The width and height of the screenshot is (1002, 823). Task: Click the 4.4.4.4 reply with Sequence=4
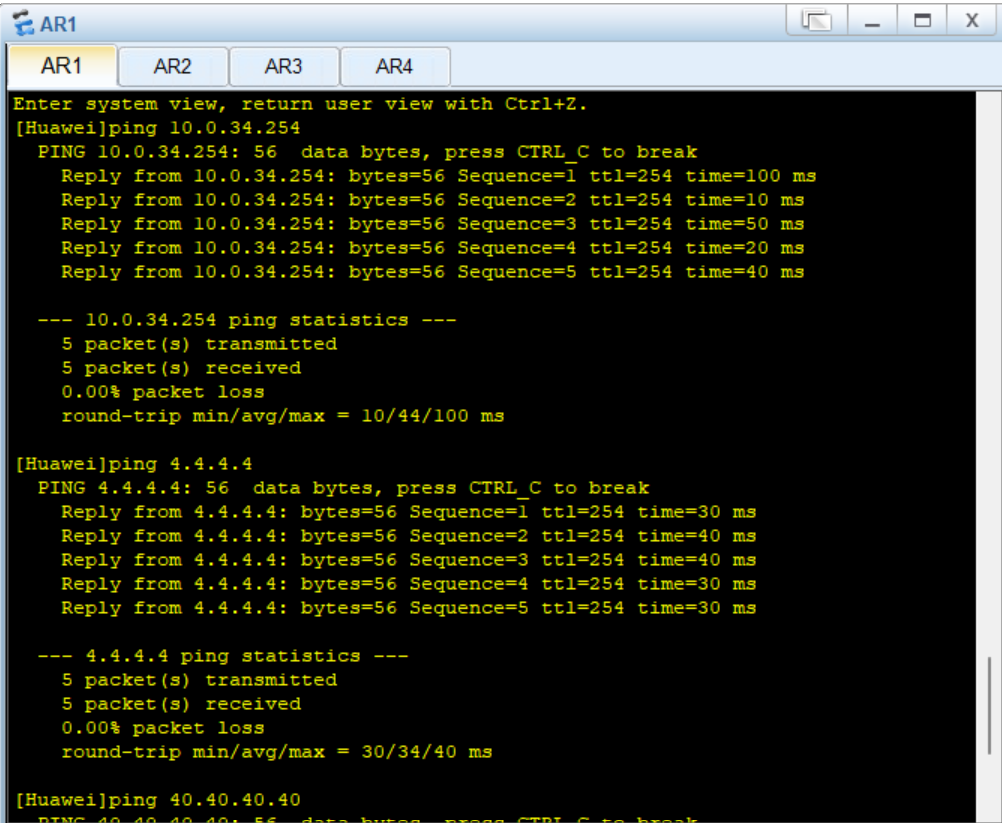[x=408, y=584]
